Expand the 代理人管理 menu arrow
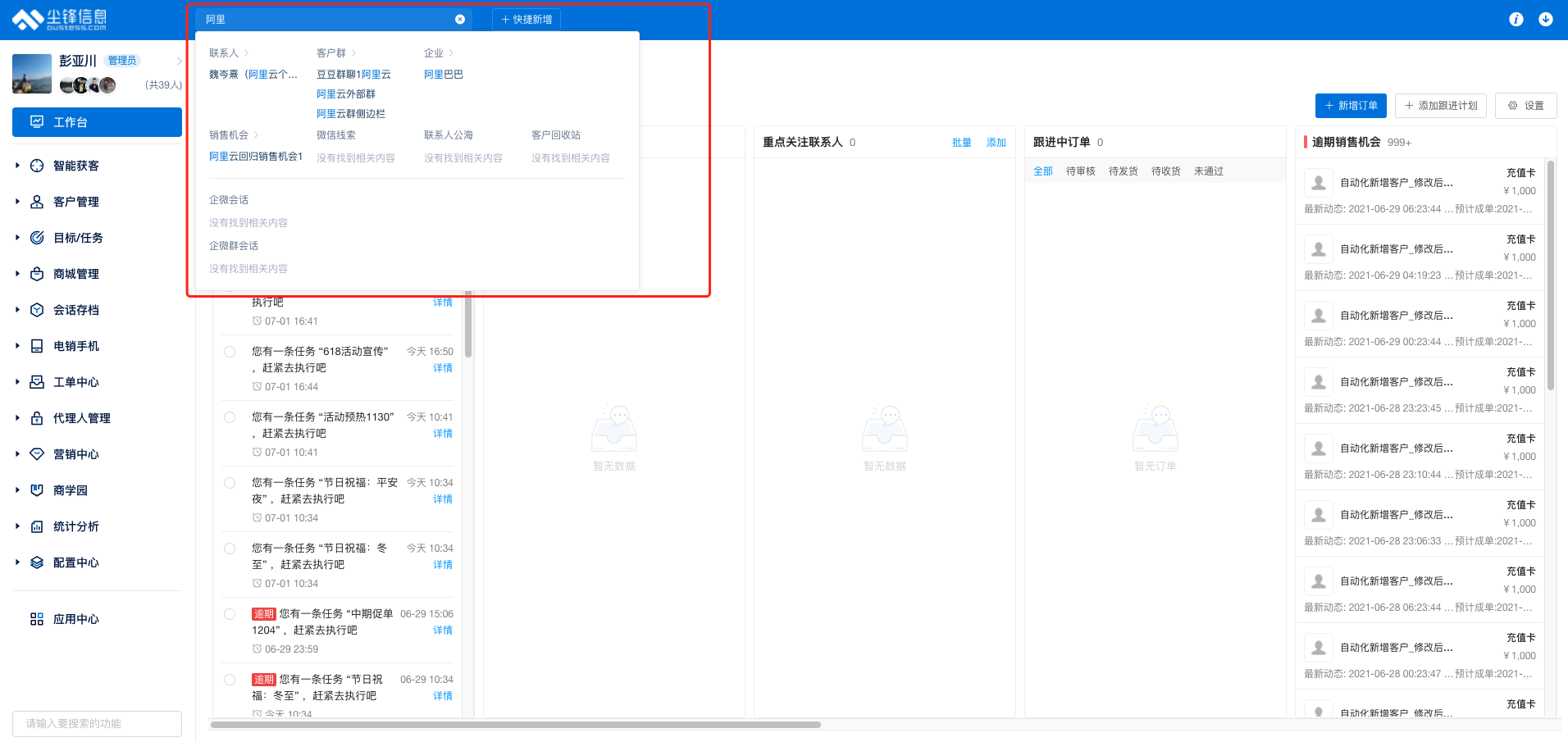Screen dimensions: 1568x742 tap(17, 418)
